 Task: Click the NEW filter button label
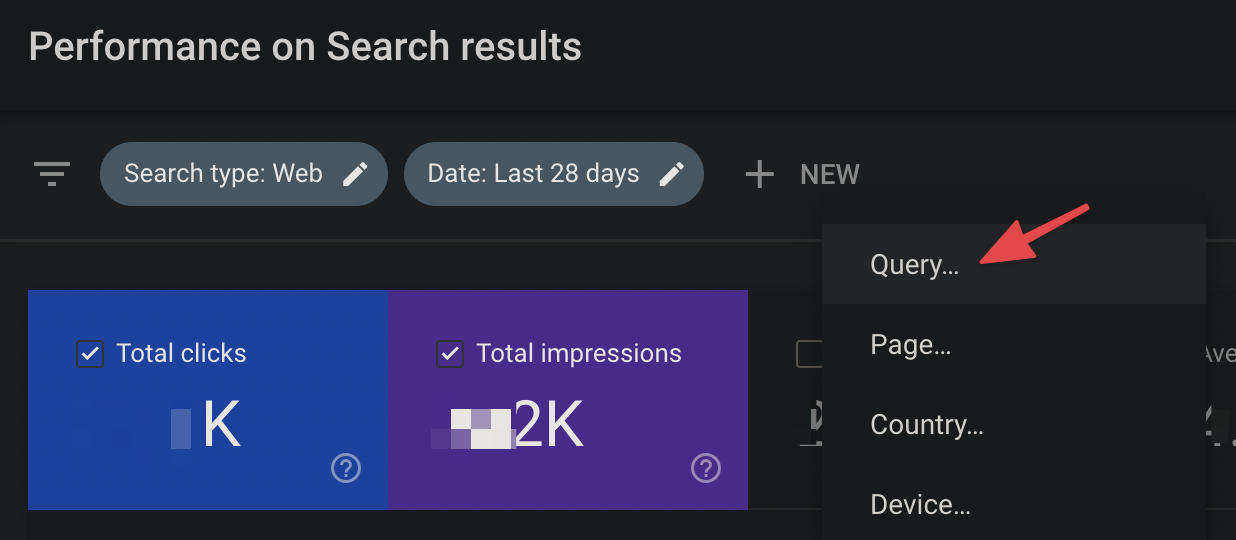830,174
